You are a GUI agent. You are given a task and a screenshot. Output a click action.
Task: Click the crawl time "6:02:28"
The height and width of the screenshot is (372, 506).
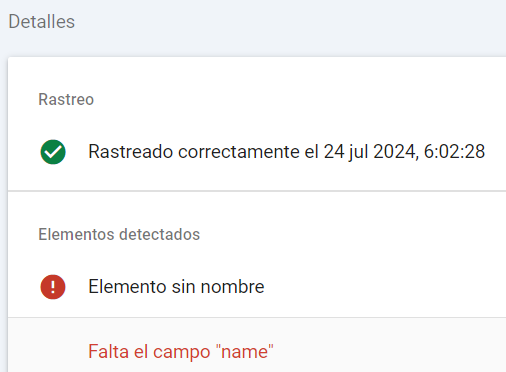tap(454, 152)
